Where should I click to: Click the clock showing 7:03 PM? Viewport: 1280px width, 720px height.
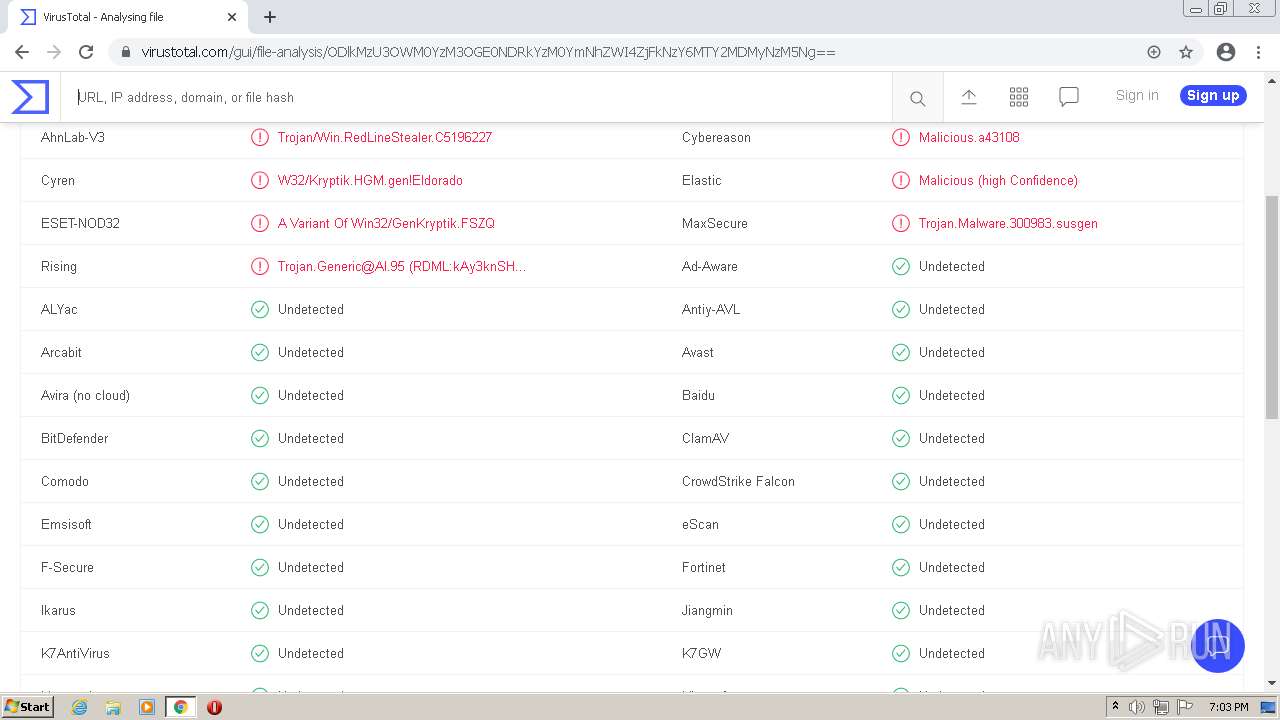(1229, 706)
